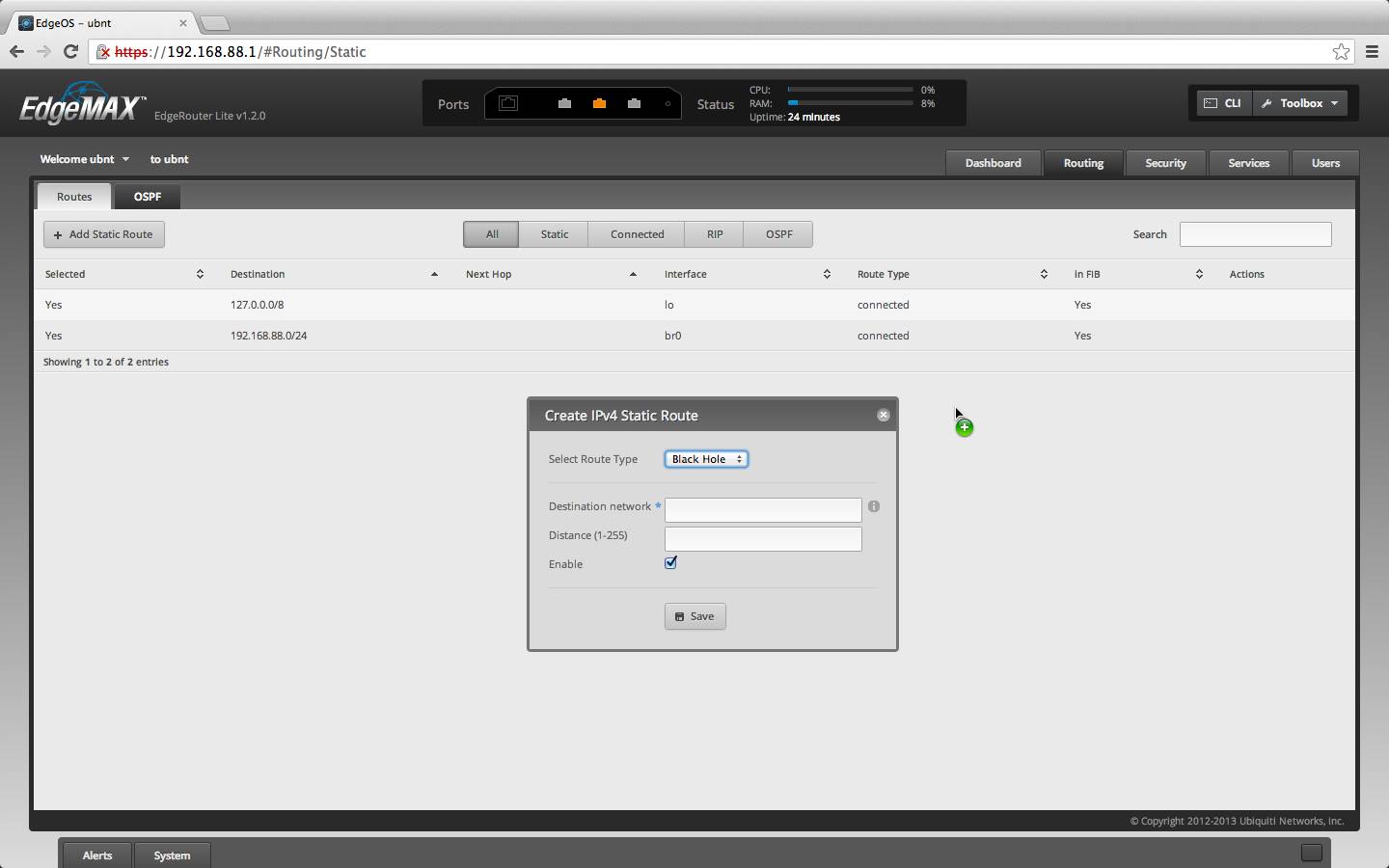The height and width of the screenshot is (868, 1389).
Task: Click the Add Static Route button
Action: tap(104, 234)
